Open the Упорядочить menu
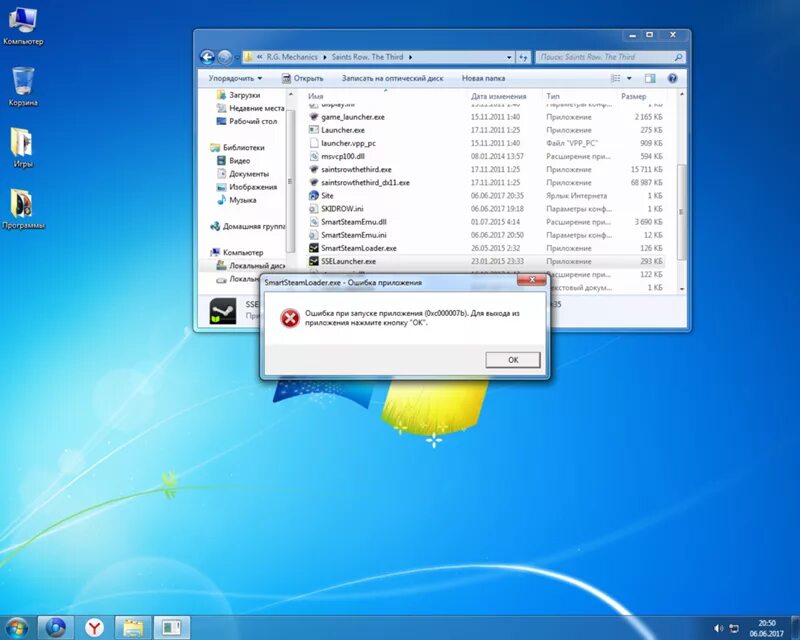Screen dimensions: 800x640 [235, 78]
